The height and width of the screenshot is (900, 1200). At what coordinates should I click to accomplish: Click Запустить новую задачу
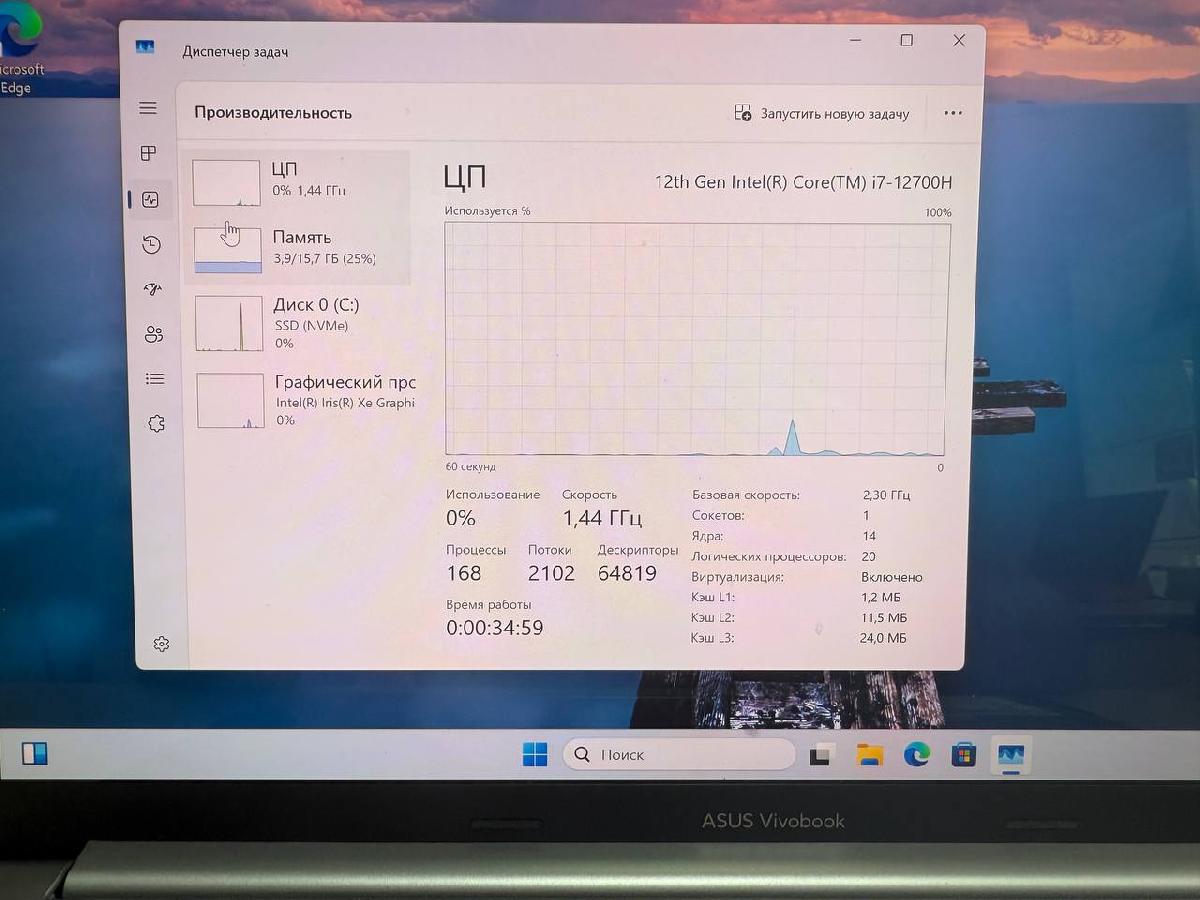(824, 113)
